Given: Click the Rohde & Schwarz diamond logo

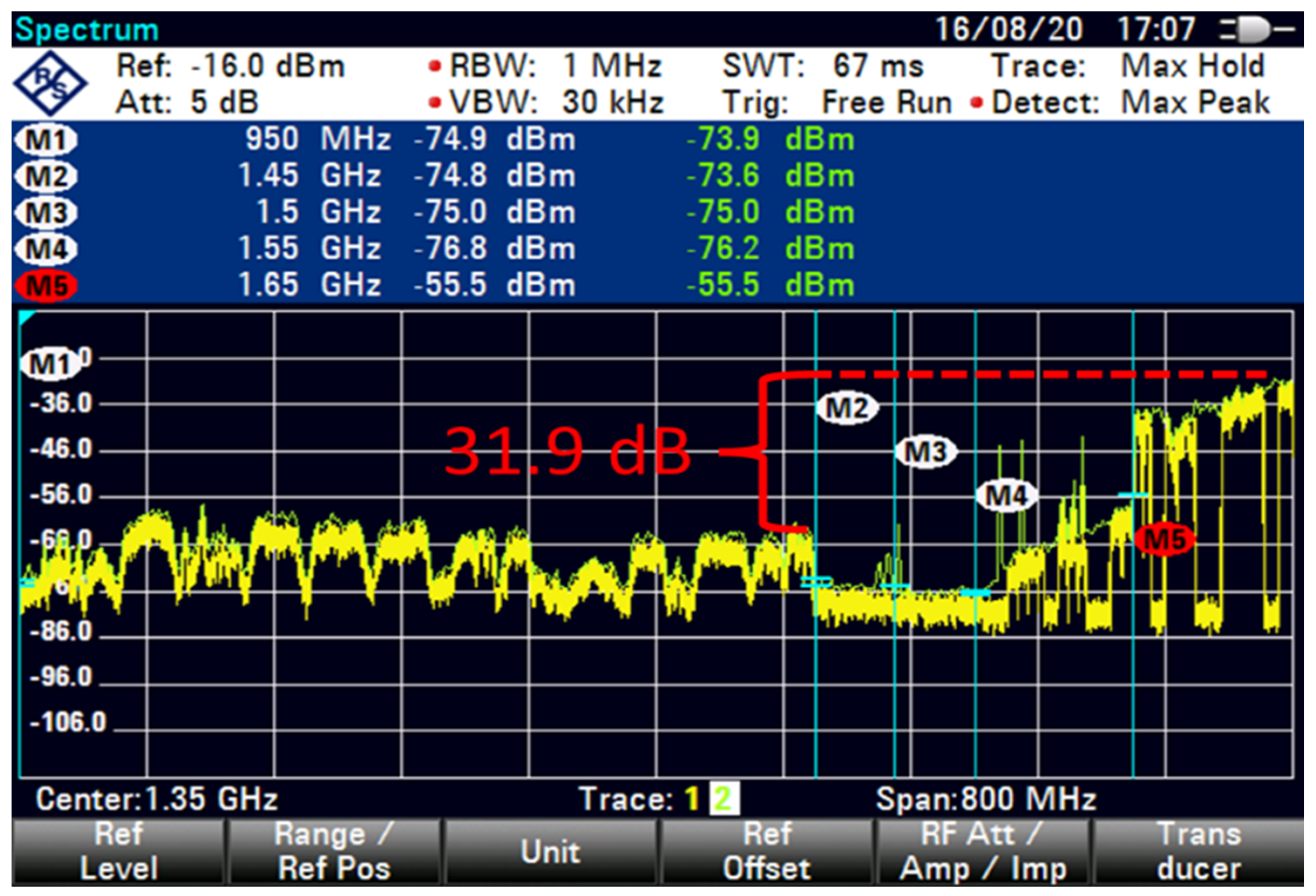Looking at the screenshot, I should pos(50,83).
